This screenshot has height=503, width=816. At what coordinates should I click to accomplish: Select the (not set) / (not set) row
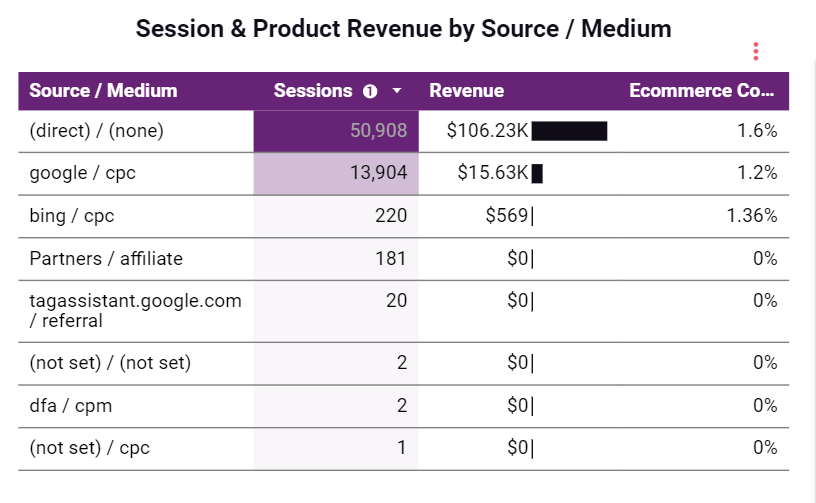point(110,362)
